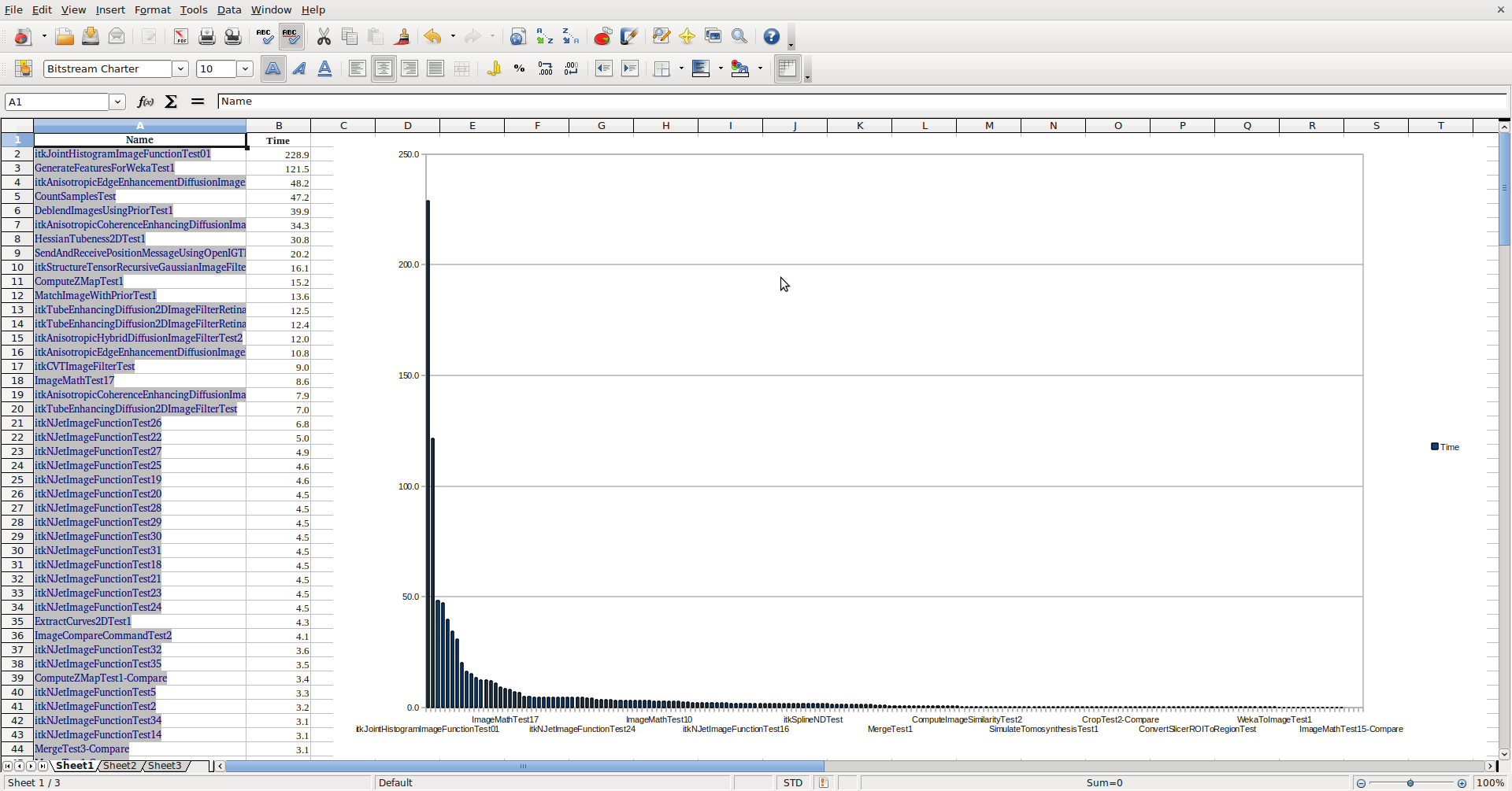Click the Currency number format icon
This screenshot has height=791, width=1512.
(x=494, y=68)
